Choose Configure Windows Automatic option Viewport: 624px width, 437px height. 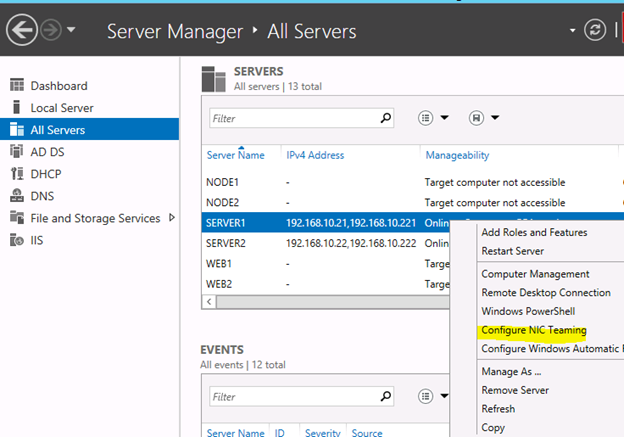[x=552, y=349]
